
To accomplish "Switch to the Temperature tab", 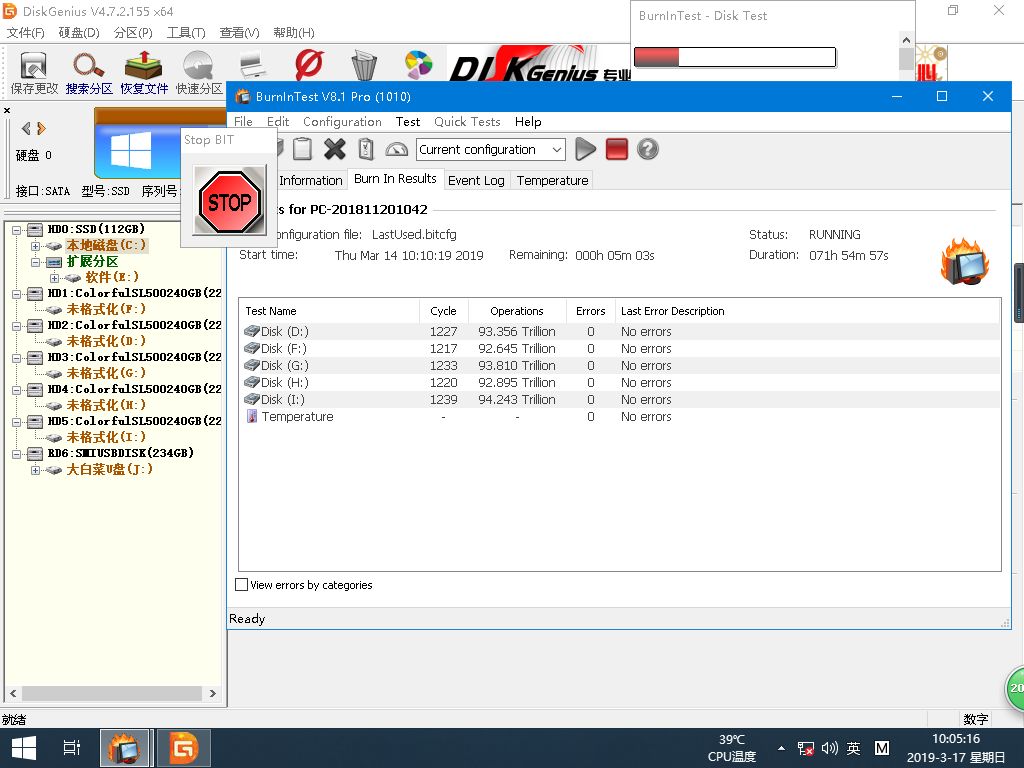I will pos(552,180).
